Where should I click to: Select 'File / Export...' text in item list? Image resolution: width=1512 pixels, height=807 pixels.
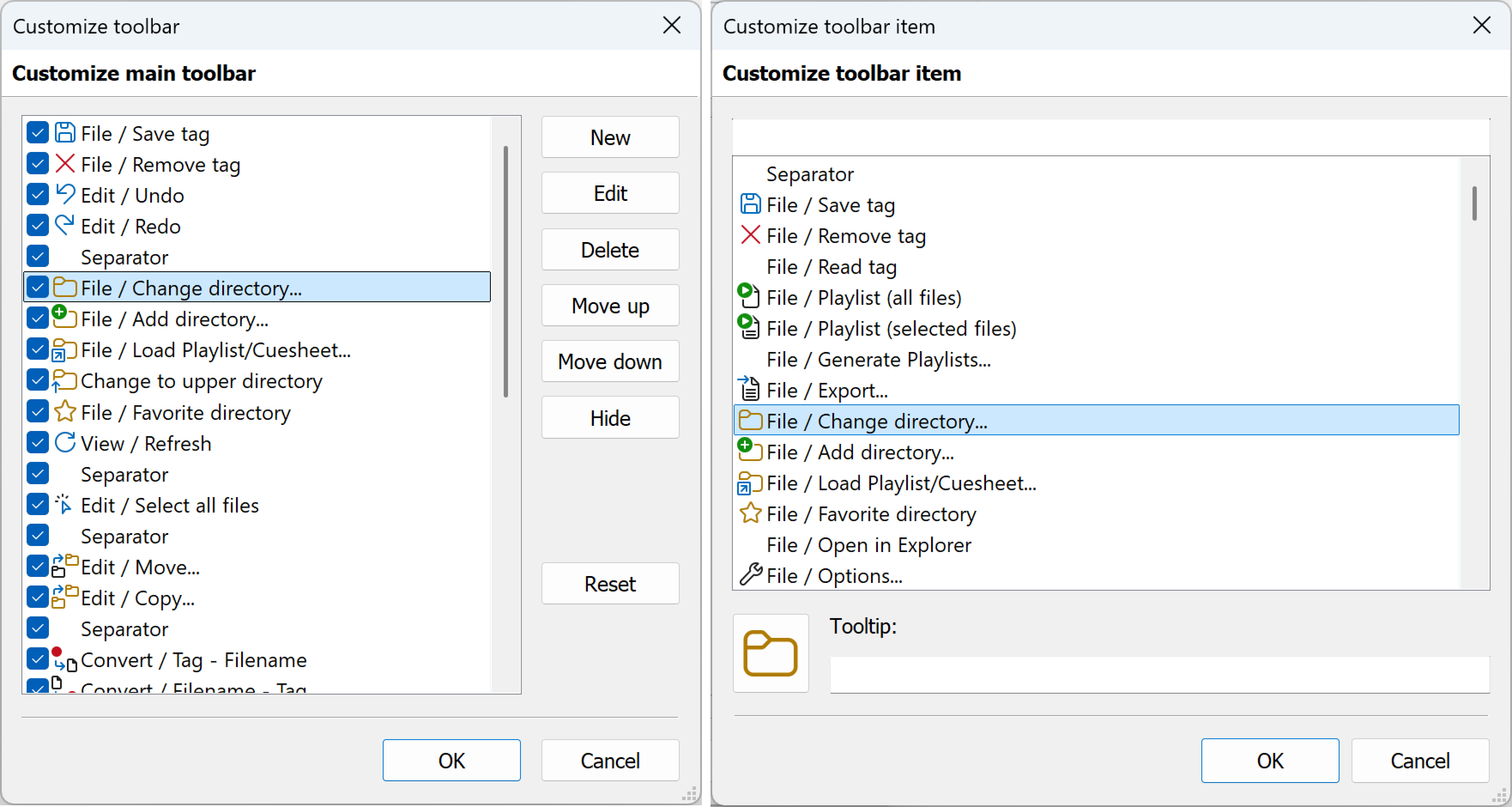click(827, 391)
